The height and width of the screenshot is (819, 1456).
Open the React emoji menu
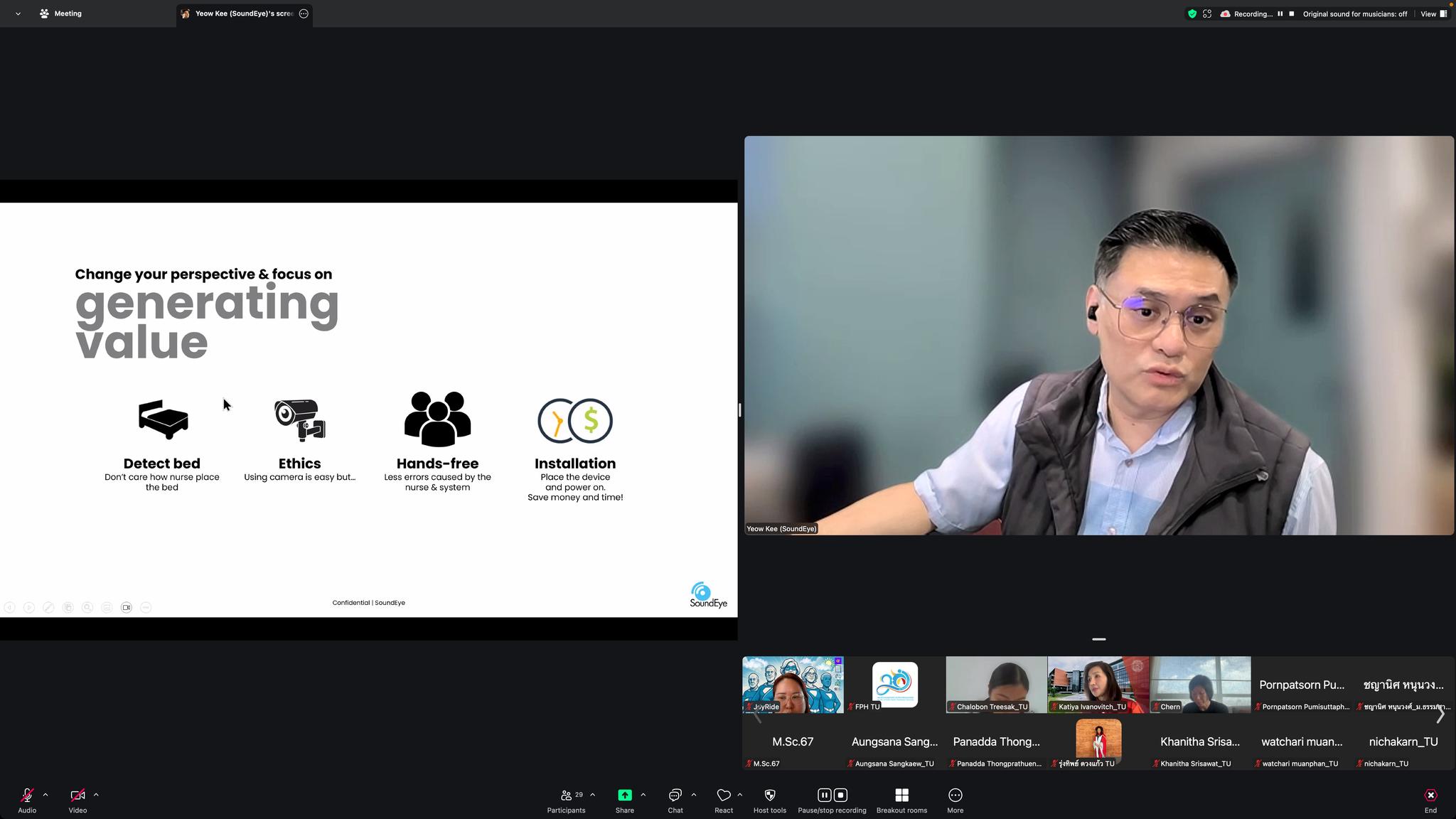pos(723,801)
